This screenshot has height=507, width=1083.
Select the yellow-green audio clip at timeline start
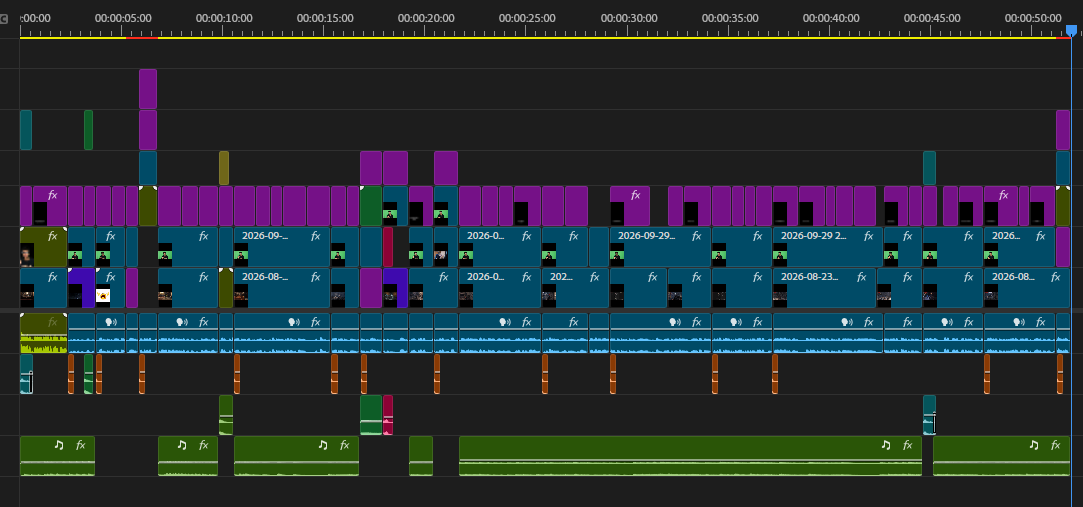44,334
